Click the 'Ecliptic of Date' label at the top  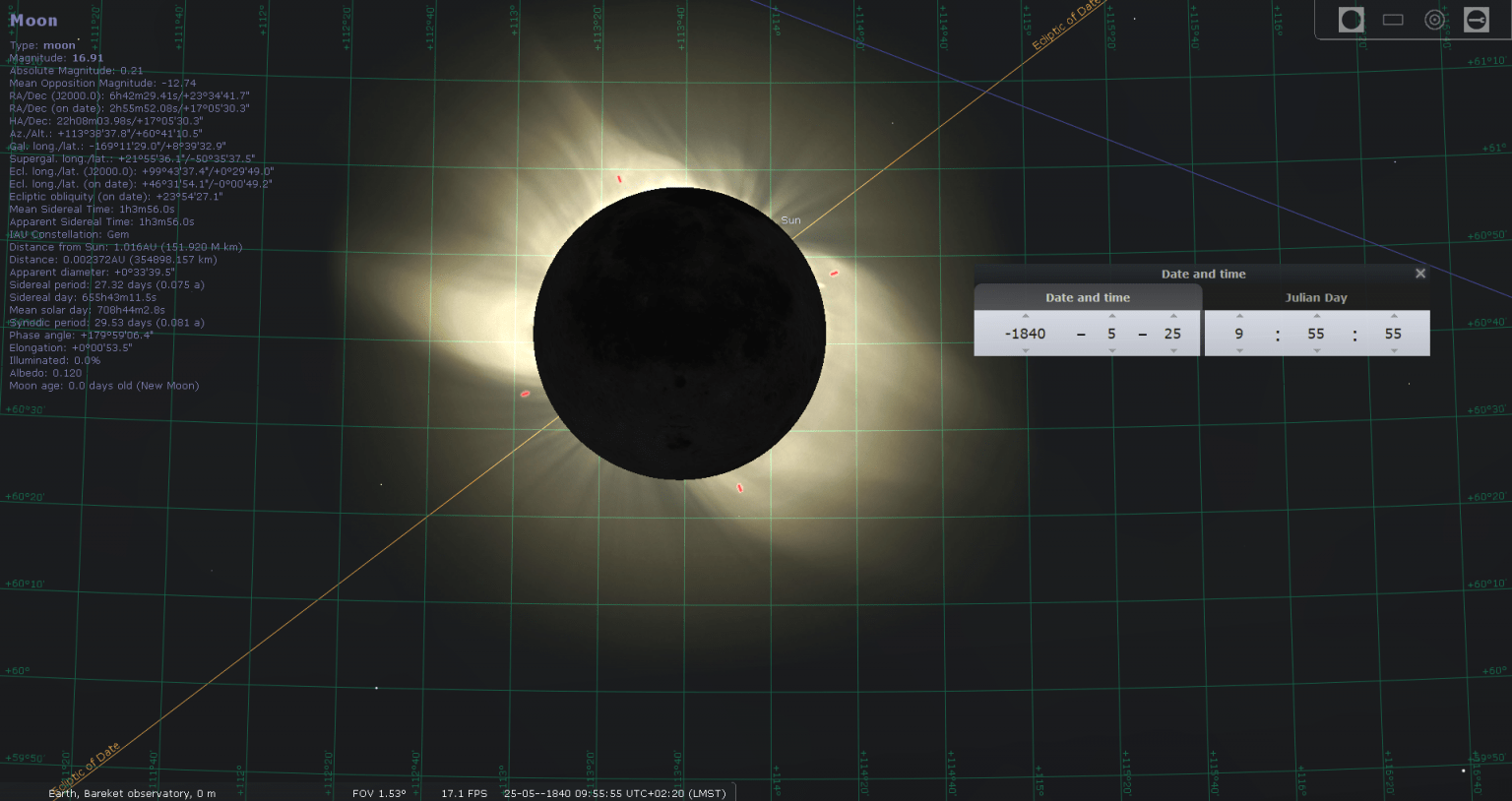click(1066, 27)
